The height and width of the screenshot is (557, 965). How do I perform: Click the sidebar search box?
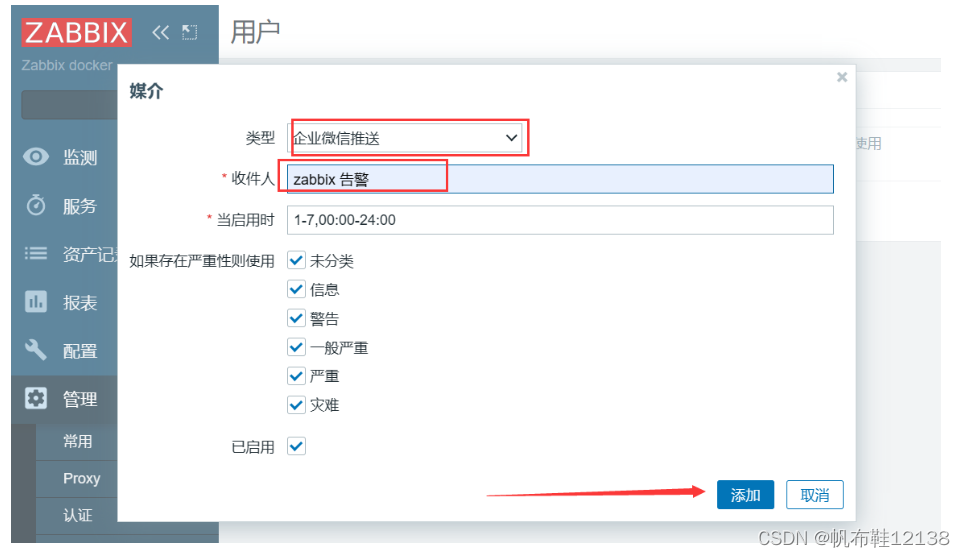[69, 105]
